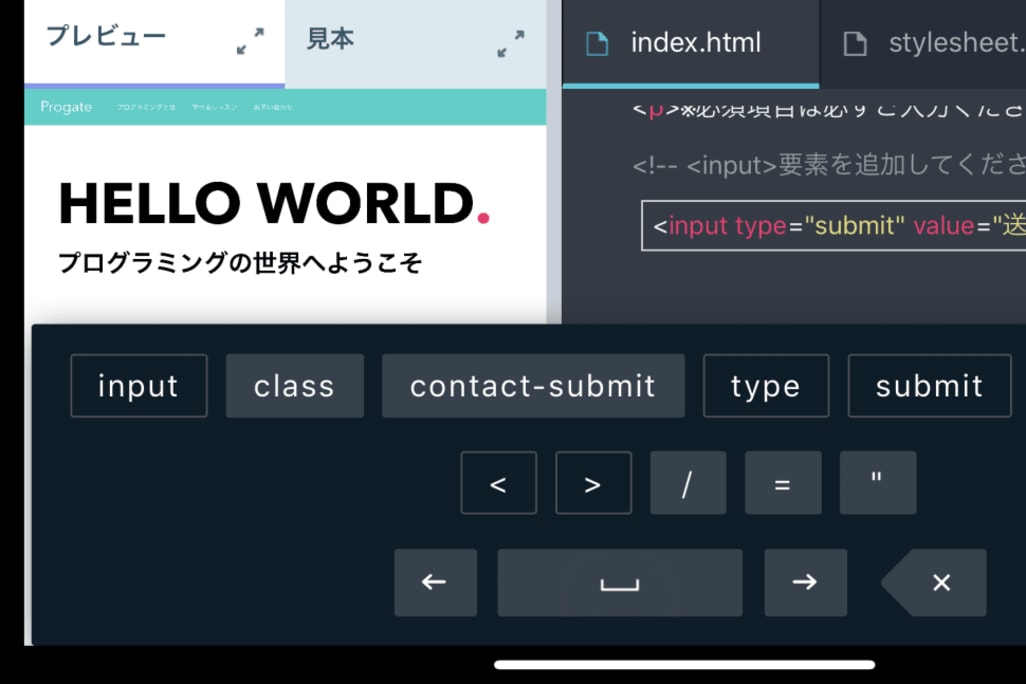Open the stylesheet file tab
Viewport: 1026px width, 684px height.
point(935,44)
